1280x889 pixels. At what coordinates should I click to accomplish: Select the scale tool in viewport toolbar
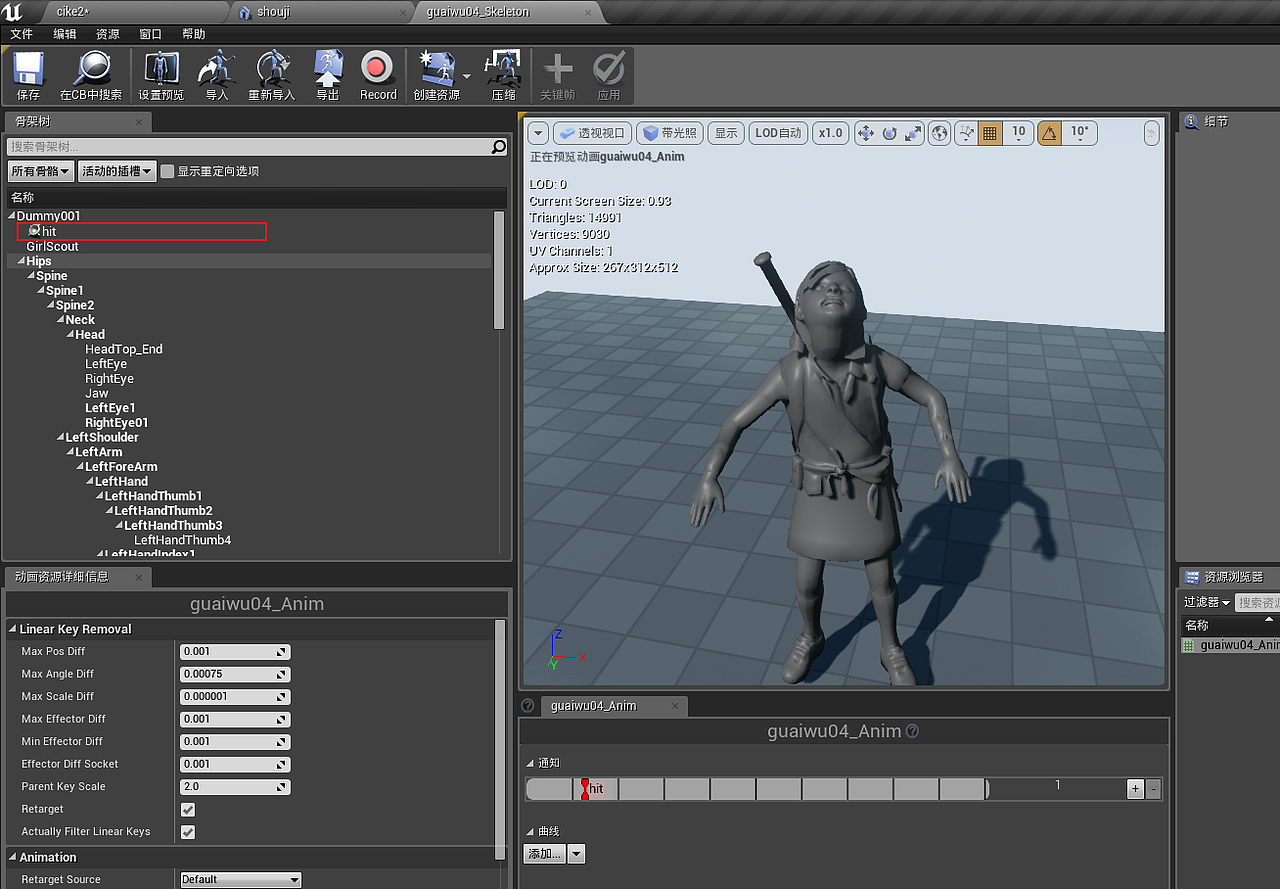(x=912, y=133)
